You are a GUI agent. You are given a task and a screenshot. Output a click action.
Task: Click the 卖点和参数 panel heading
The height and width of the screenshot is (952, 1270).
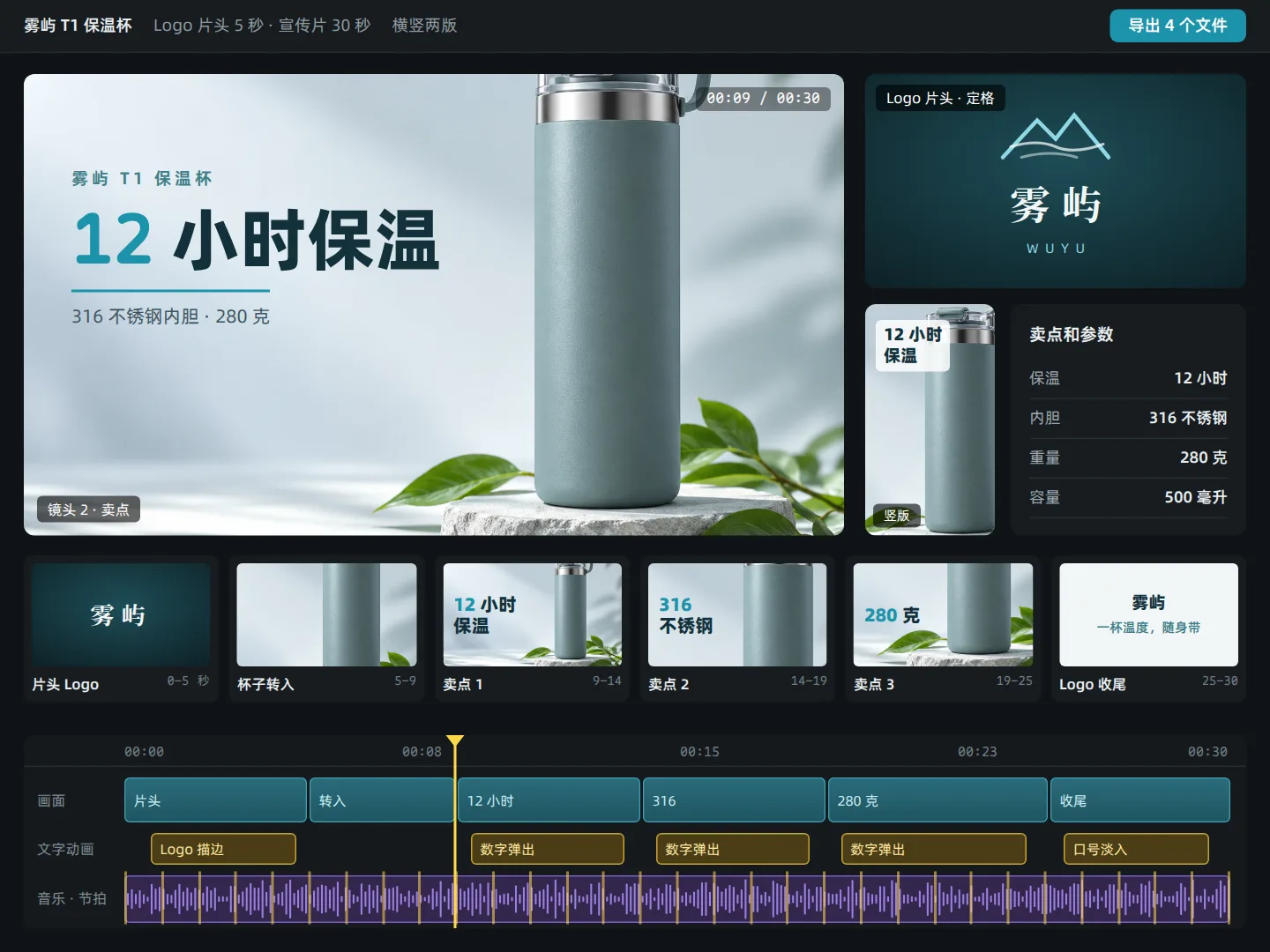click(1072, 334)
